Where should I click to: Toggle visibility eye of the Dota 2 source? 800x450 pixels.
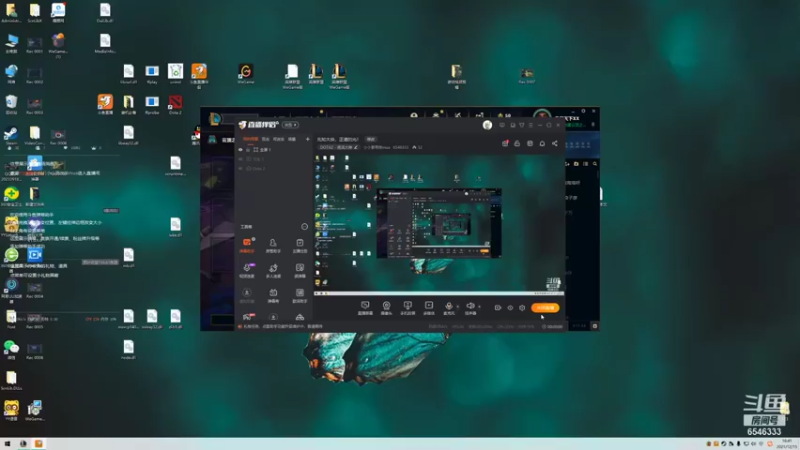click(x=241, y=168)
